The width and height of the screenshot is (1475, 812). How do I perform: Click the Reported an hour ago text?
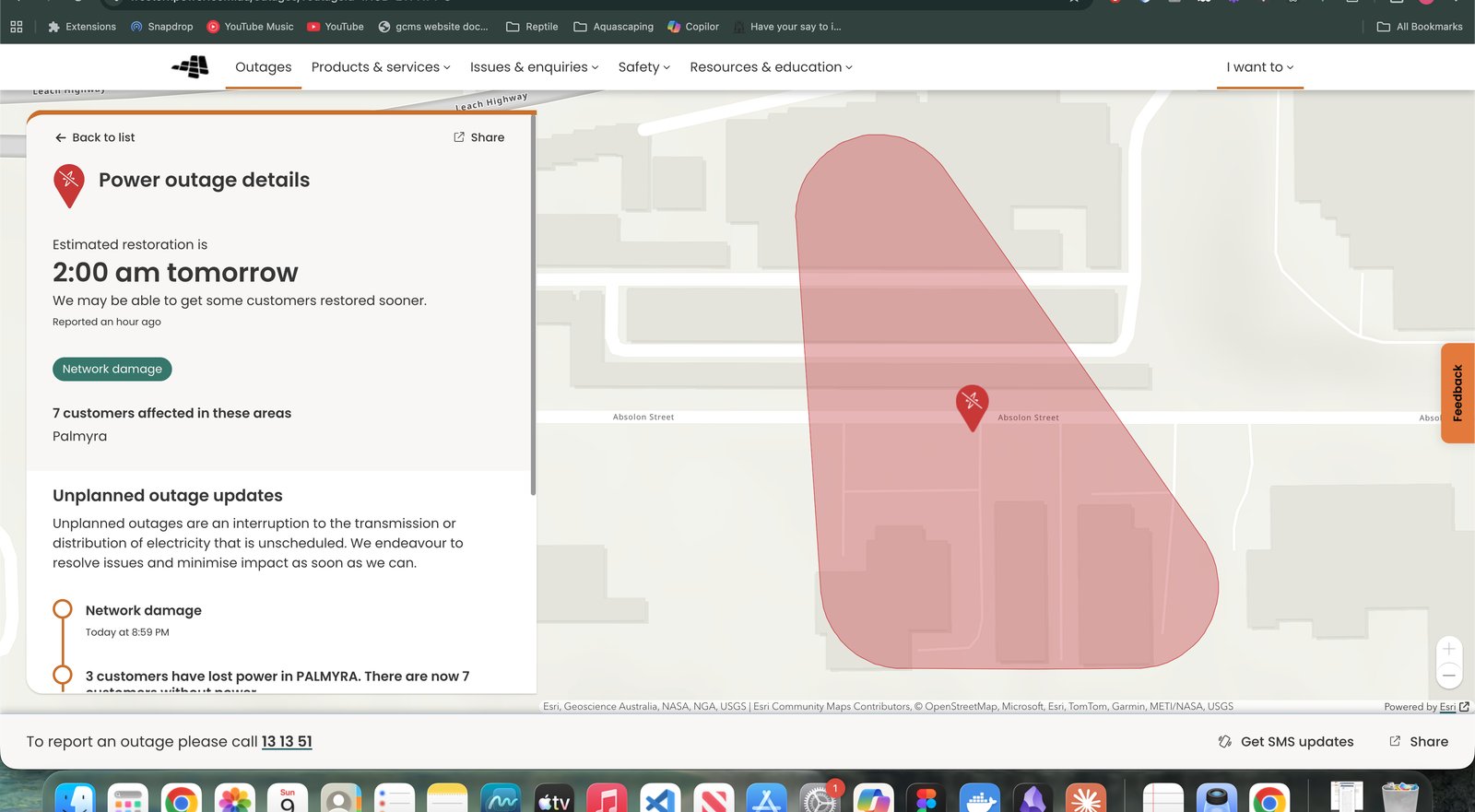107,322
